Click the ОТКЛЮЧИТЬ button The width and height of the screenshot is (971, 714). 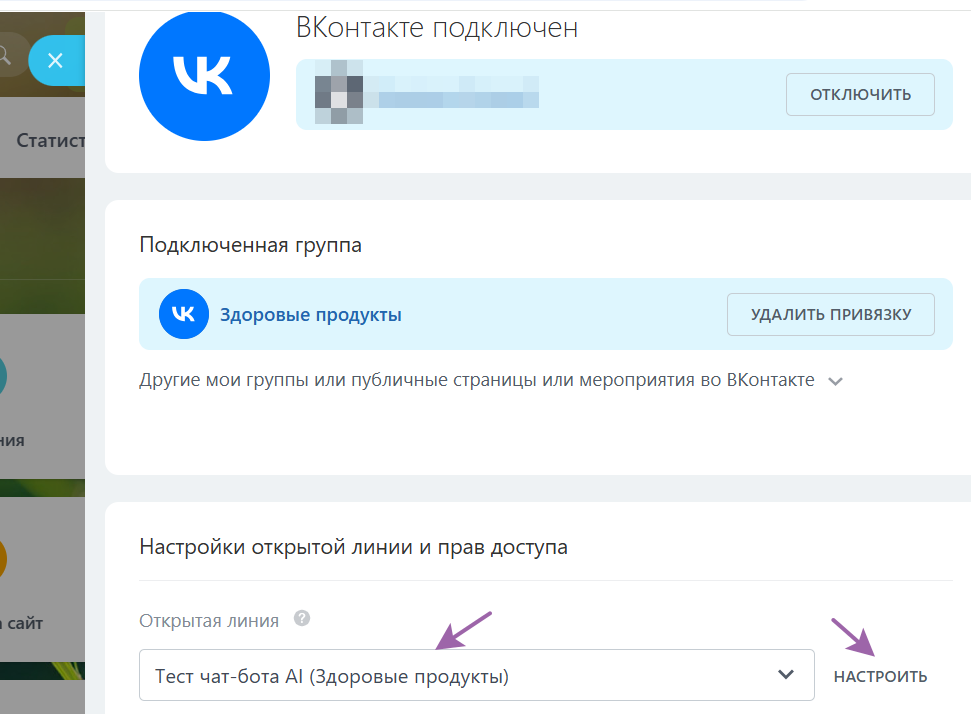[x=860, y=93]
